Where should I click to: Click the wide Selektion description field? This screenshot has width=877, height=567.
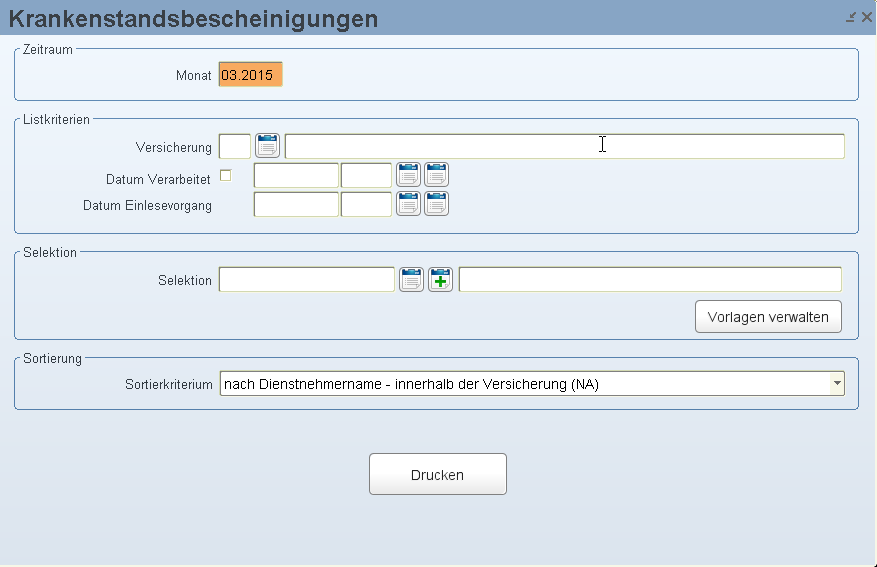[650, 280]
